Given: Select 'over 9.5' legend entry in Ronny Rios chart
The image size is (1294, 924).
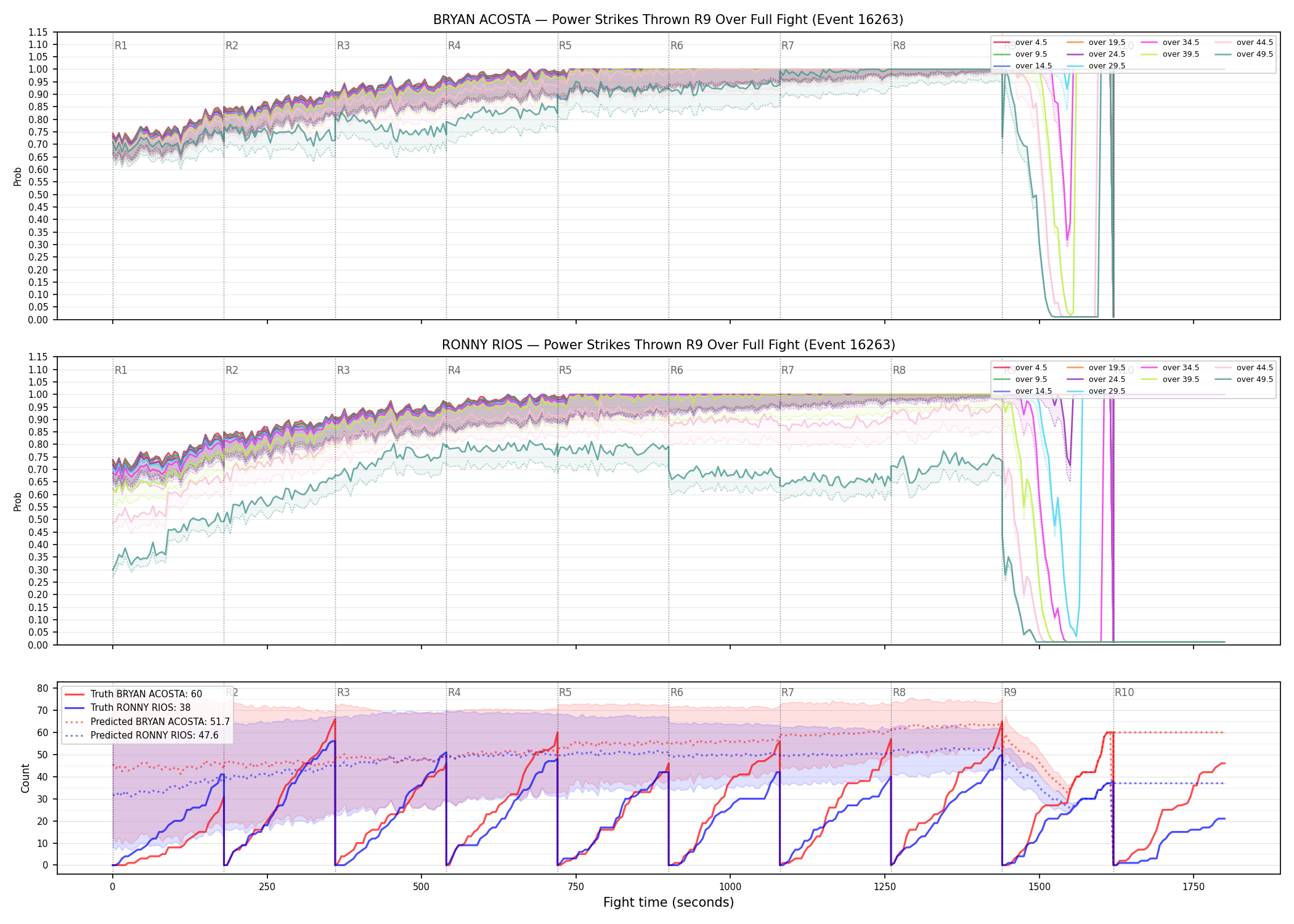Looking at the screenshot, I should [1020, 379].
